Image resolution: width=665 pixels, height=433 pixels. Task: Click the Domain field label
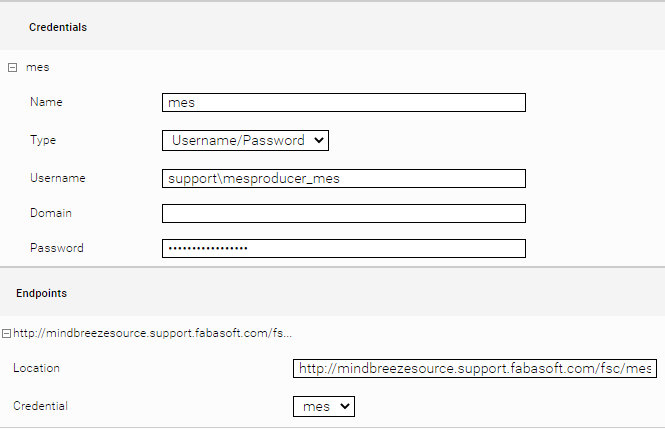point(51,213)
